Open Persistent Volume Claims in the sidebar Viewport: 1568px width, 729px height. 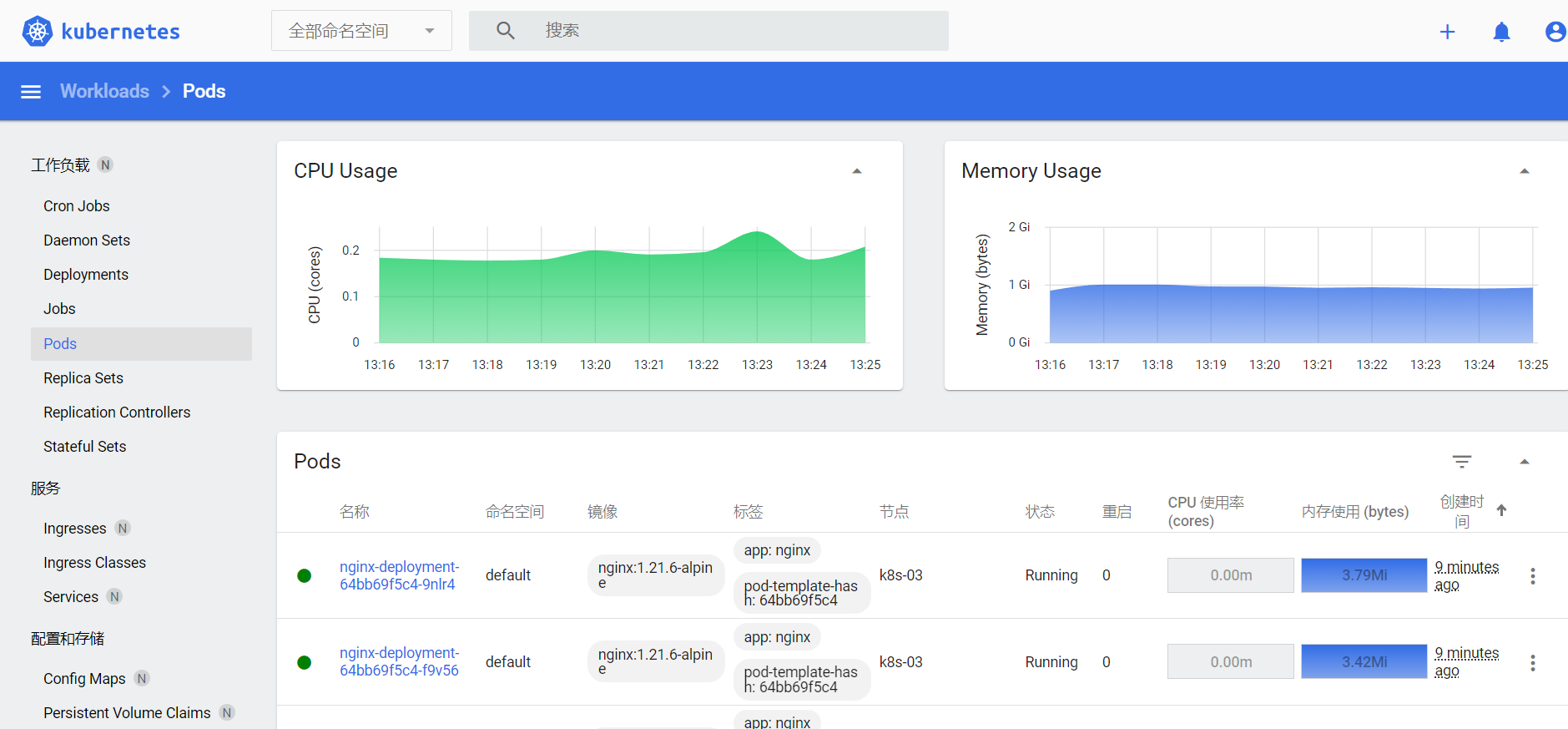pyautogui.click(x=127, y=712)
